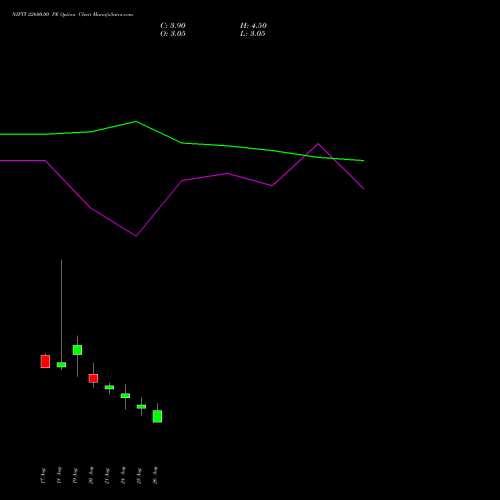
Task: Click the purple indicator line at its lowest point
Action: 136,236
